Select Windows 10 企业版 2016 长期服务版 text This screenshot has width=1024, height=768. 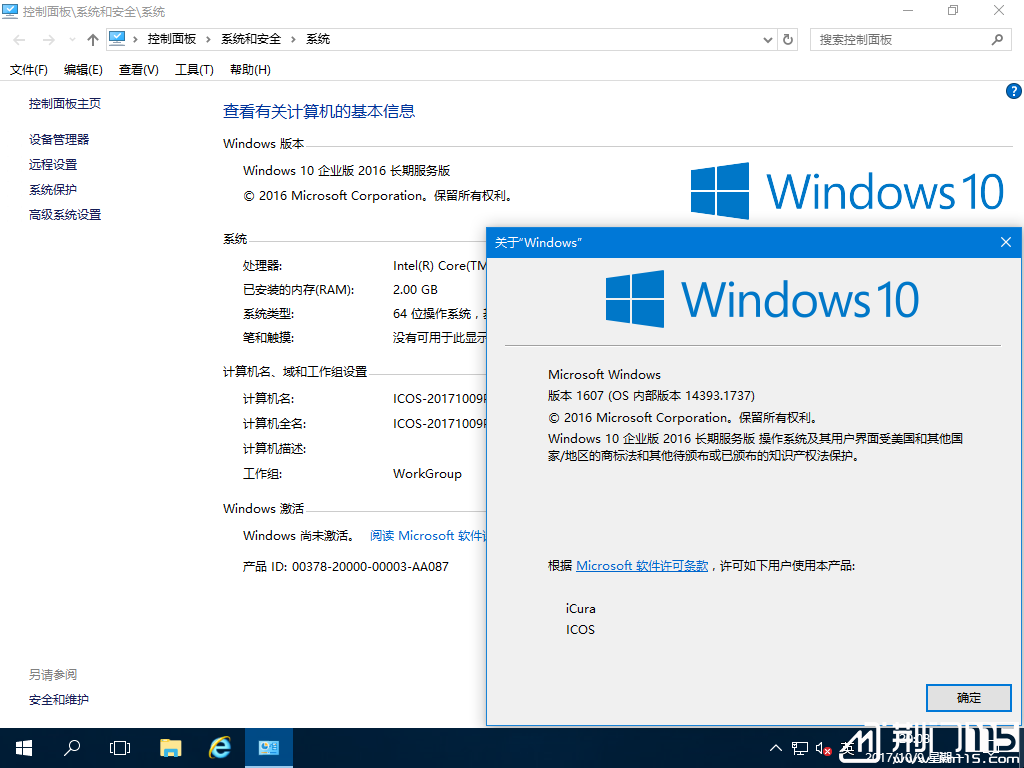pyautogui.click(x=347, y=171)
